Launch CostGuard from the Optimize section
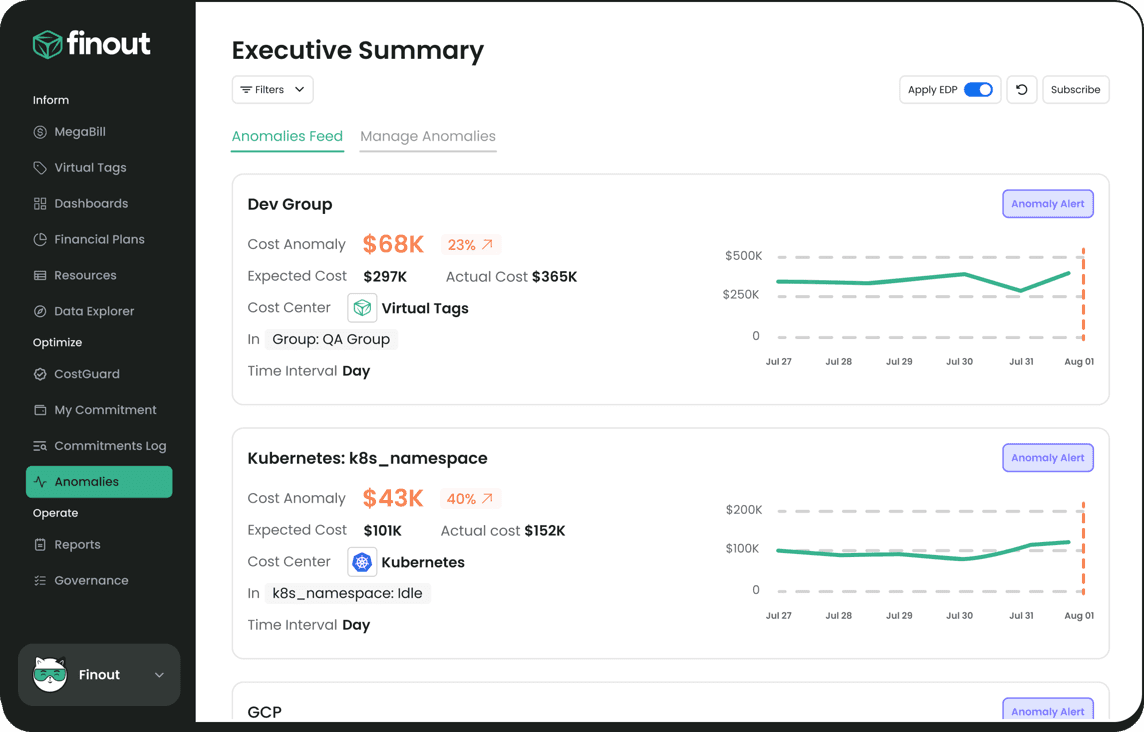Screen dimensions: 1144x732 (86, 374)
